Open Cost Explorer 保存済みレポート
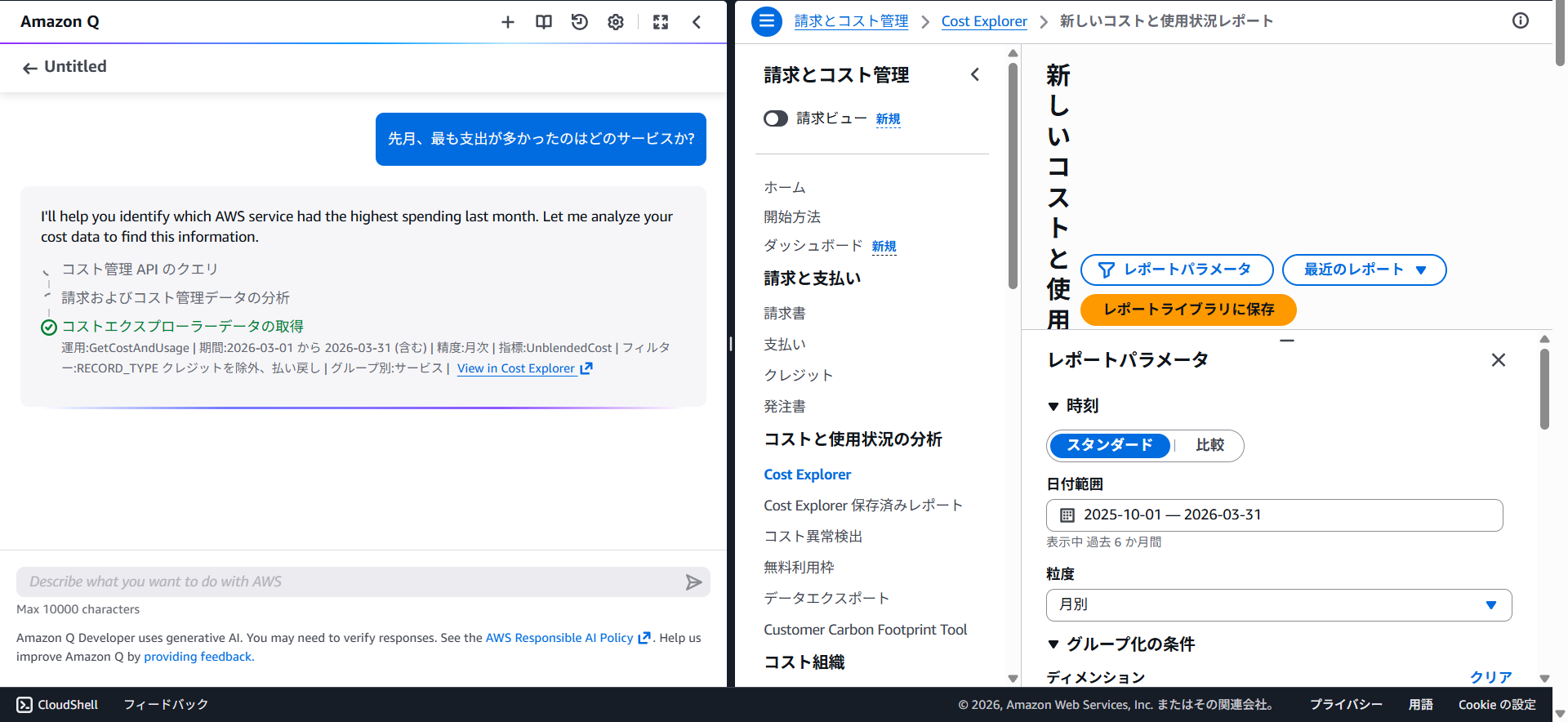This screenshot has height=722, width=1568. pyautogui.click(x=863, y=506)
